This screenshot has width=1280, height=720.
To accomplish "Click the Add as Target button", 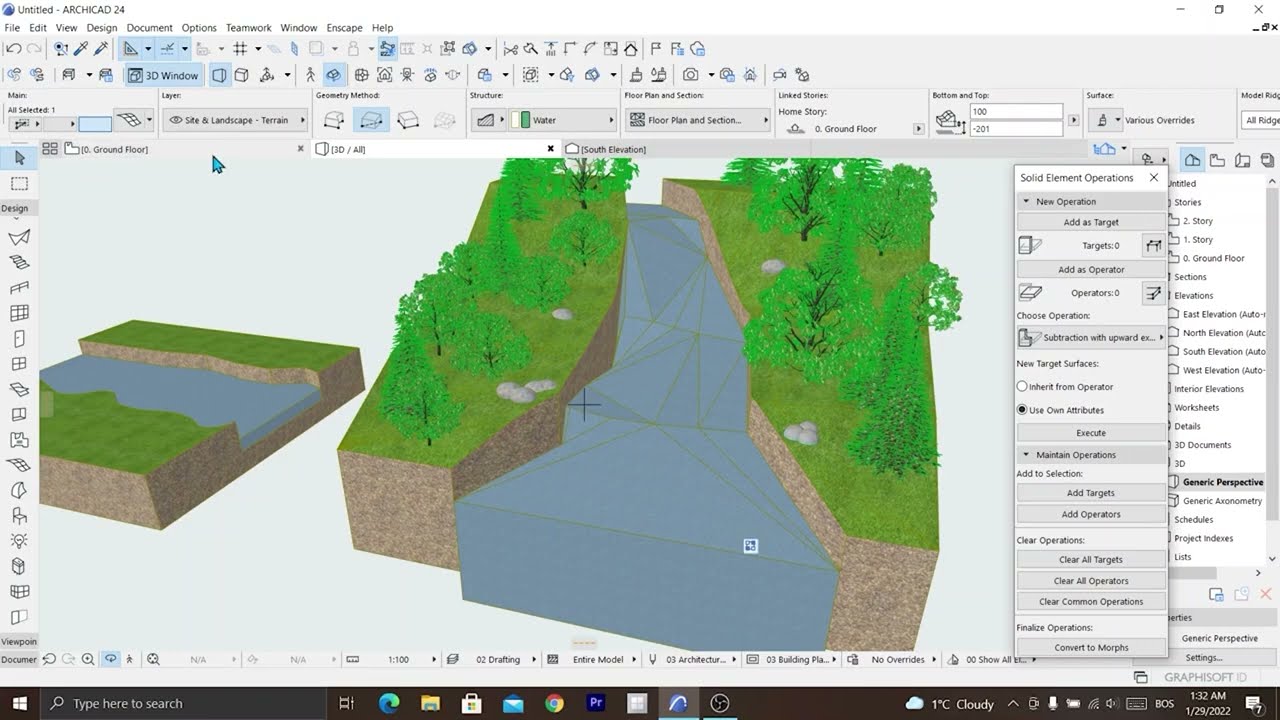I will 1091,222.
